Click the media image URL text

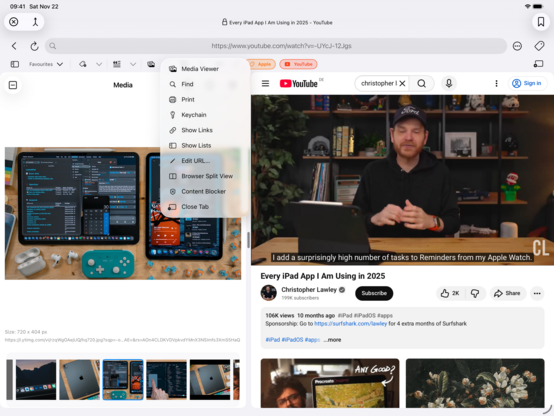point(122,340)
